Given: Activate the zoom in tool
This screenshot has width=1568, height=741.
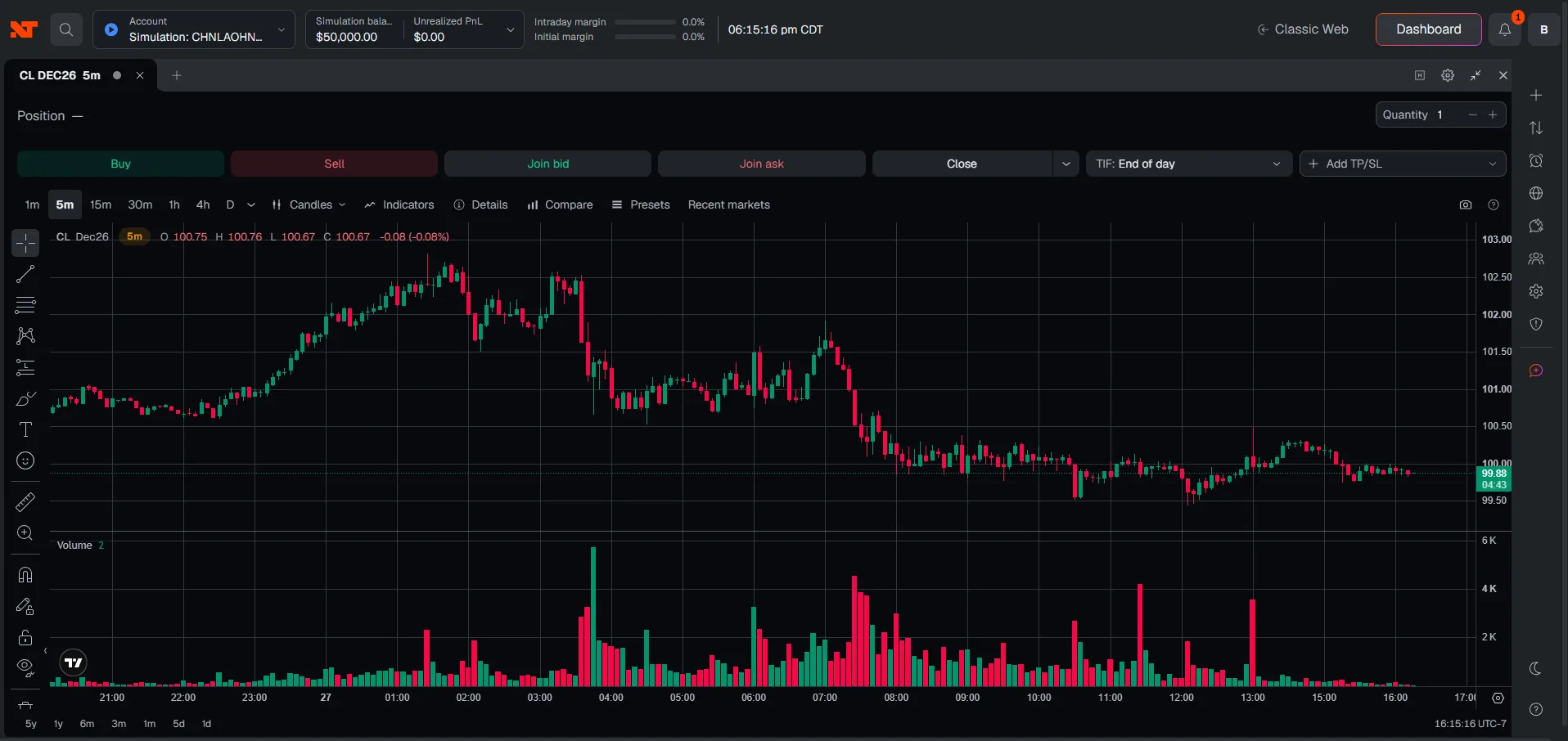Looking at the screenshot, I should click(x=25, y=532).
